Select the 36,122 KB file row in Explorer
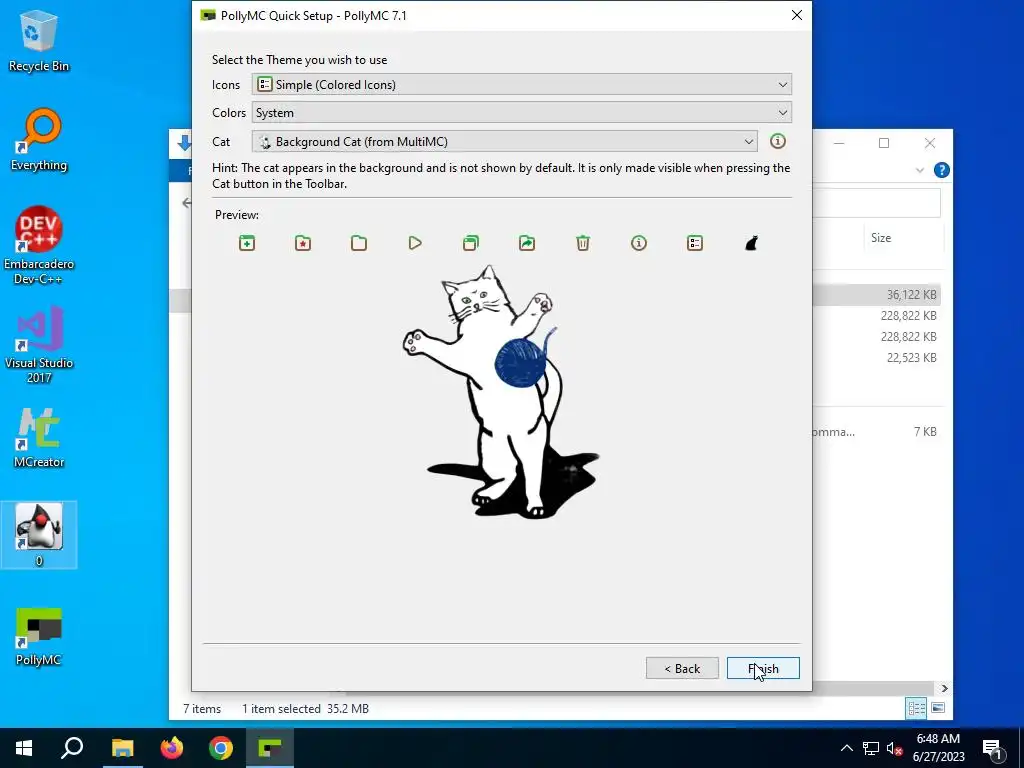This screenshot has width=1024, height=768. pos(876,295)
